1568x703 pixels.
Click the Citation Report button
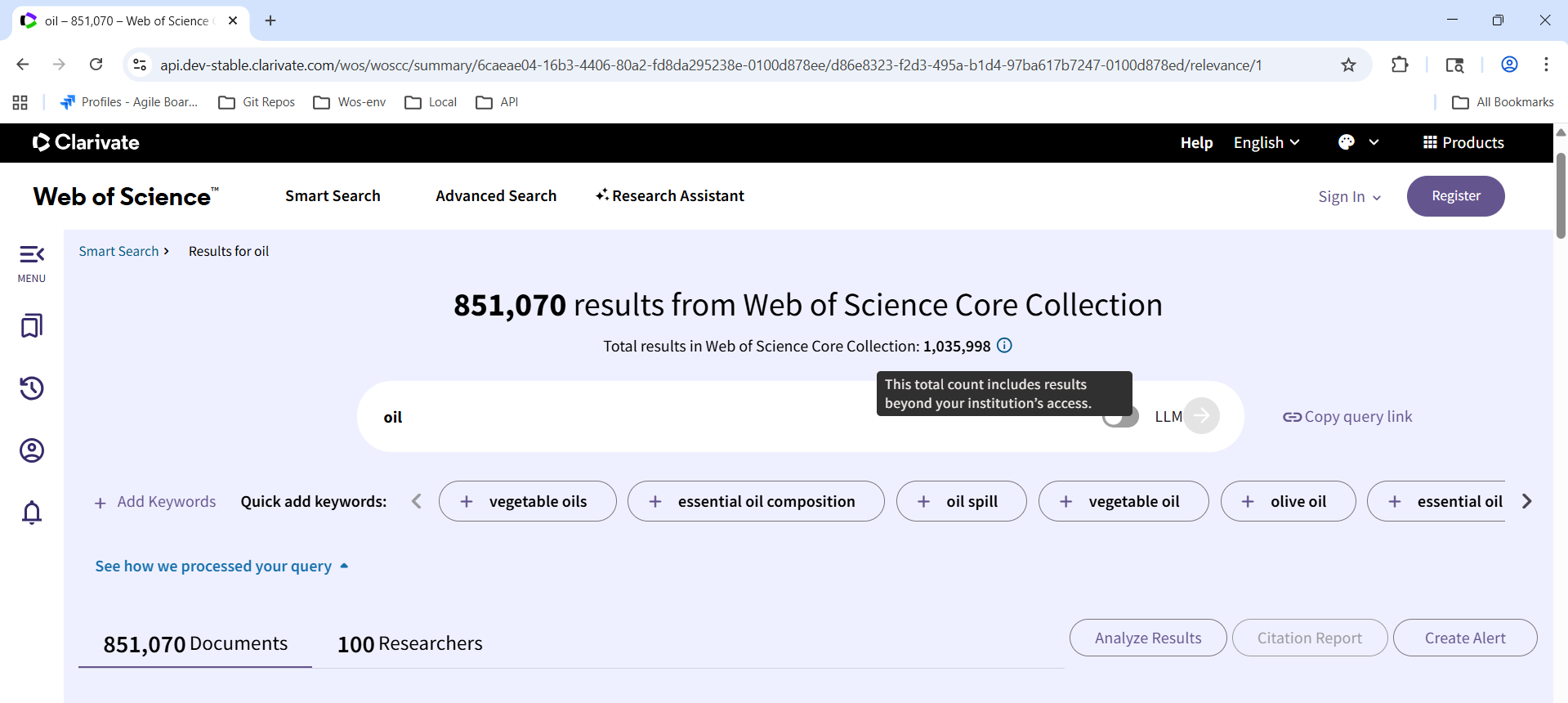1310,638
